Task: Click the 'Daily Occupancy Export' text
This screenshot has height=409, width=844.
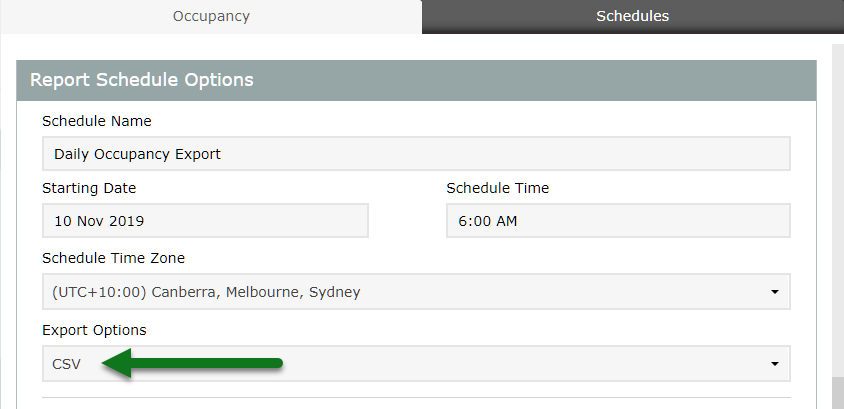Action: [137, 154]
